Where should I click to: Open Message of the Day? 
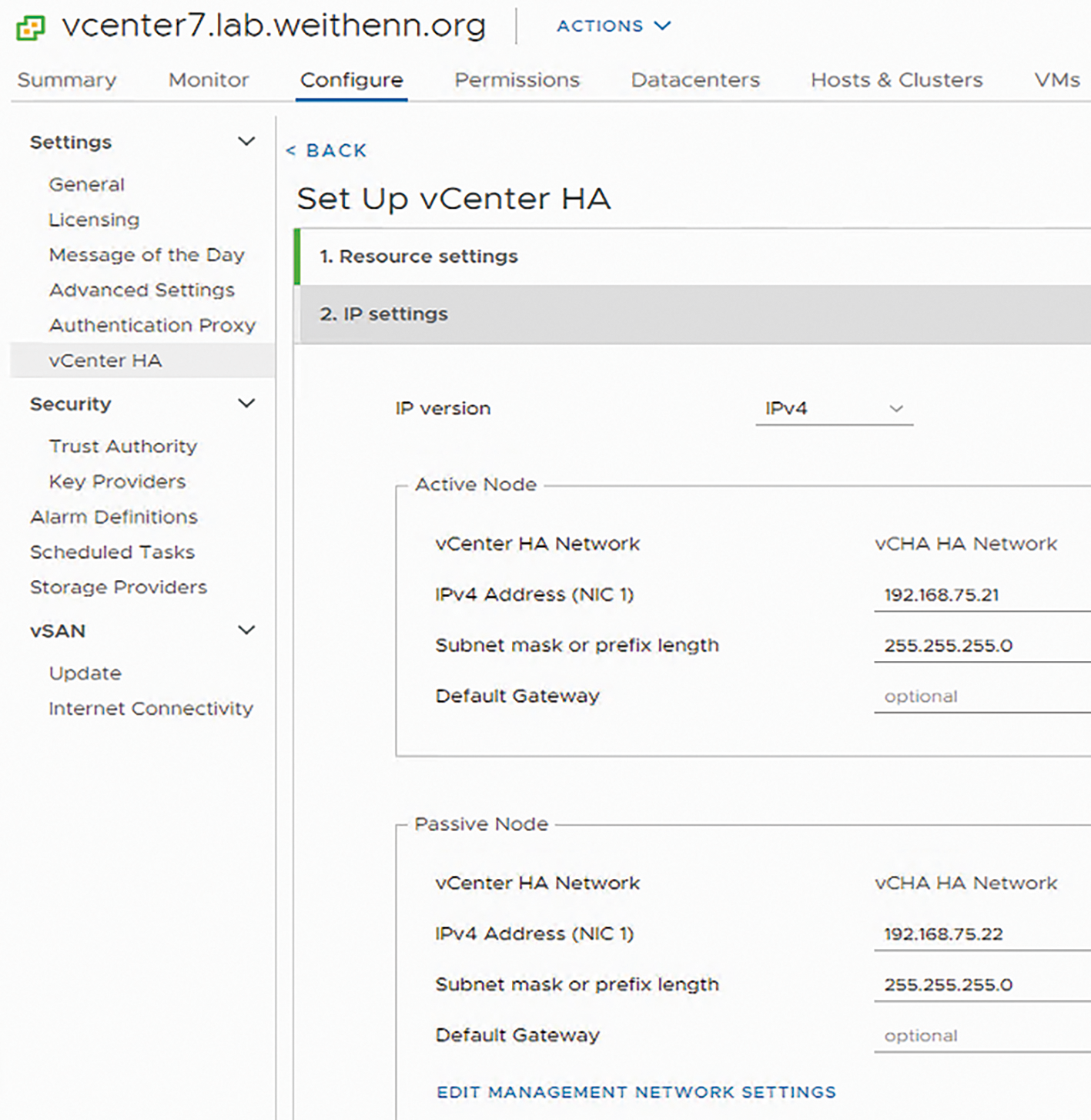pos(146,255)
